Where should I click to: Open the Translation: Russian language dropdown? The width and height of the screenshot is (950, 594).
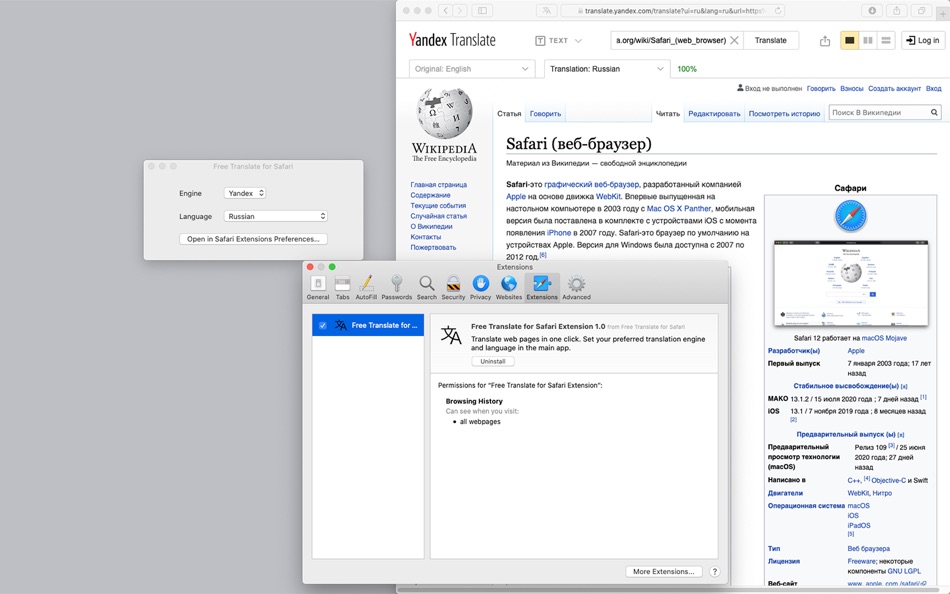click(x=607, y=69)
